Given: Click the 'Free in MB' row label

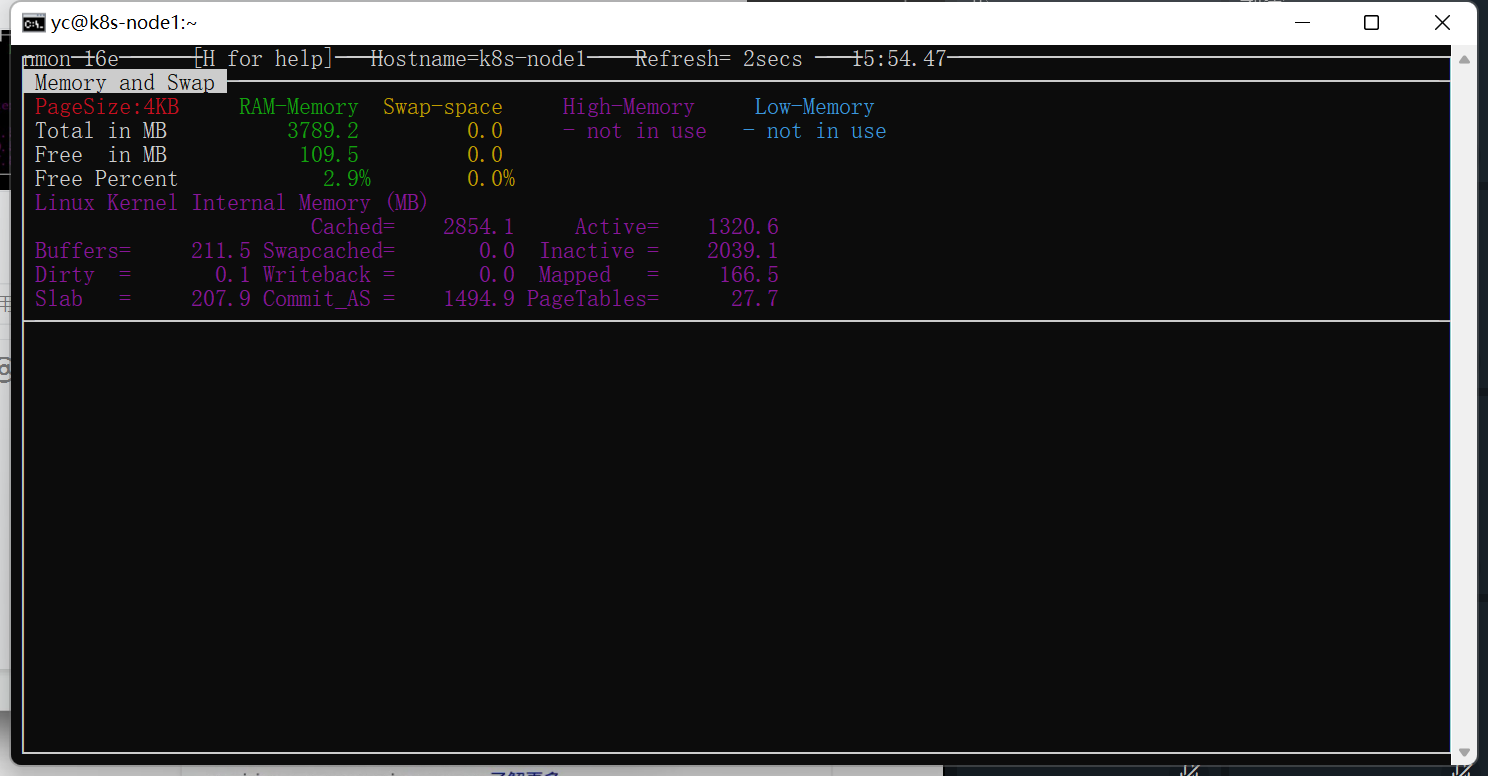Looking at the screenshot, I should click(100, 155).
